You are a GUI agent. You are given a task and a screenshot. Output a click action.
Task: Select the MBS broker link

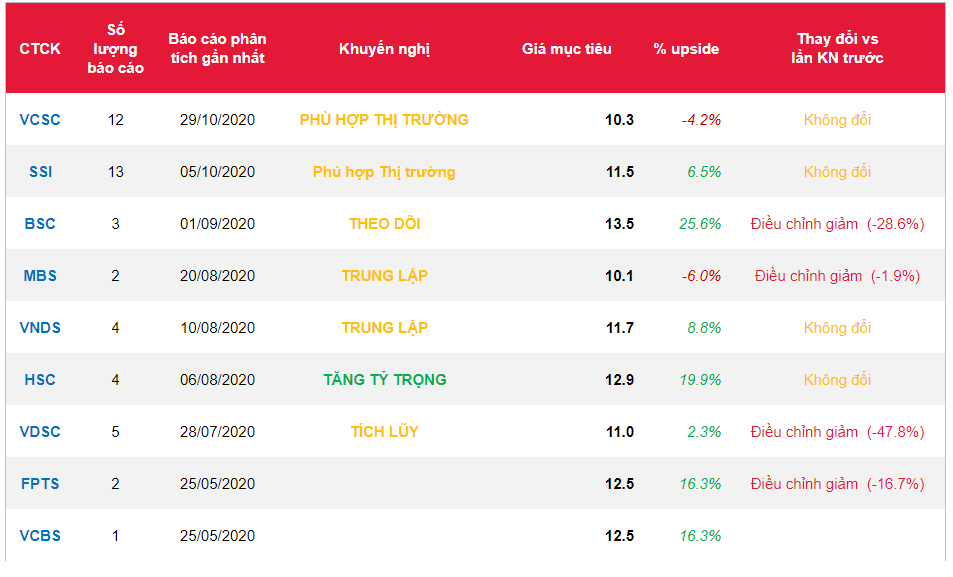[40, 276]
